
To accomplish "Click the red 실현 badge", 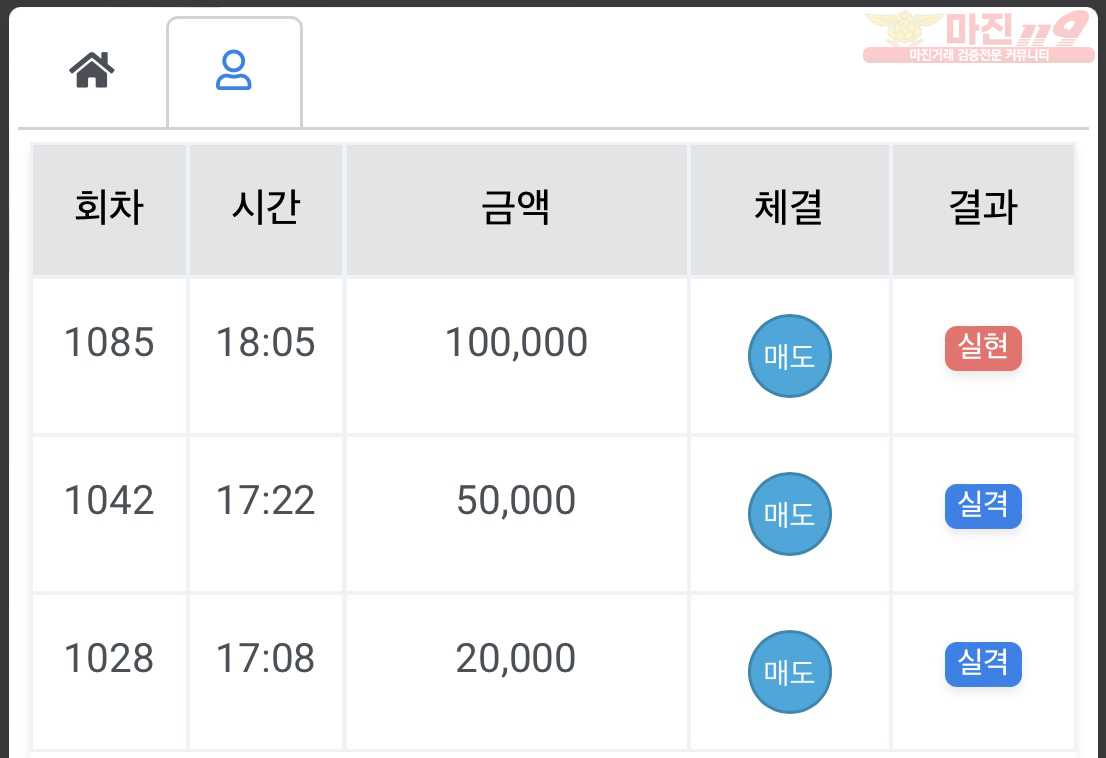I will 983,348.
